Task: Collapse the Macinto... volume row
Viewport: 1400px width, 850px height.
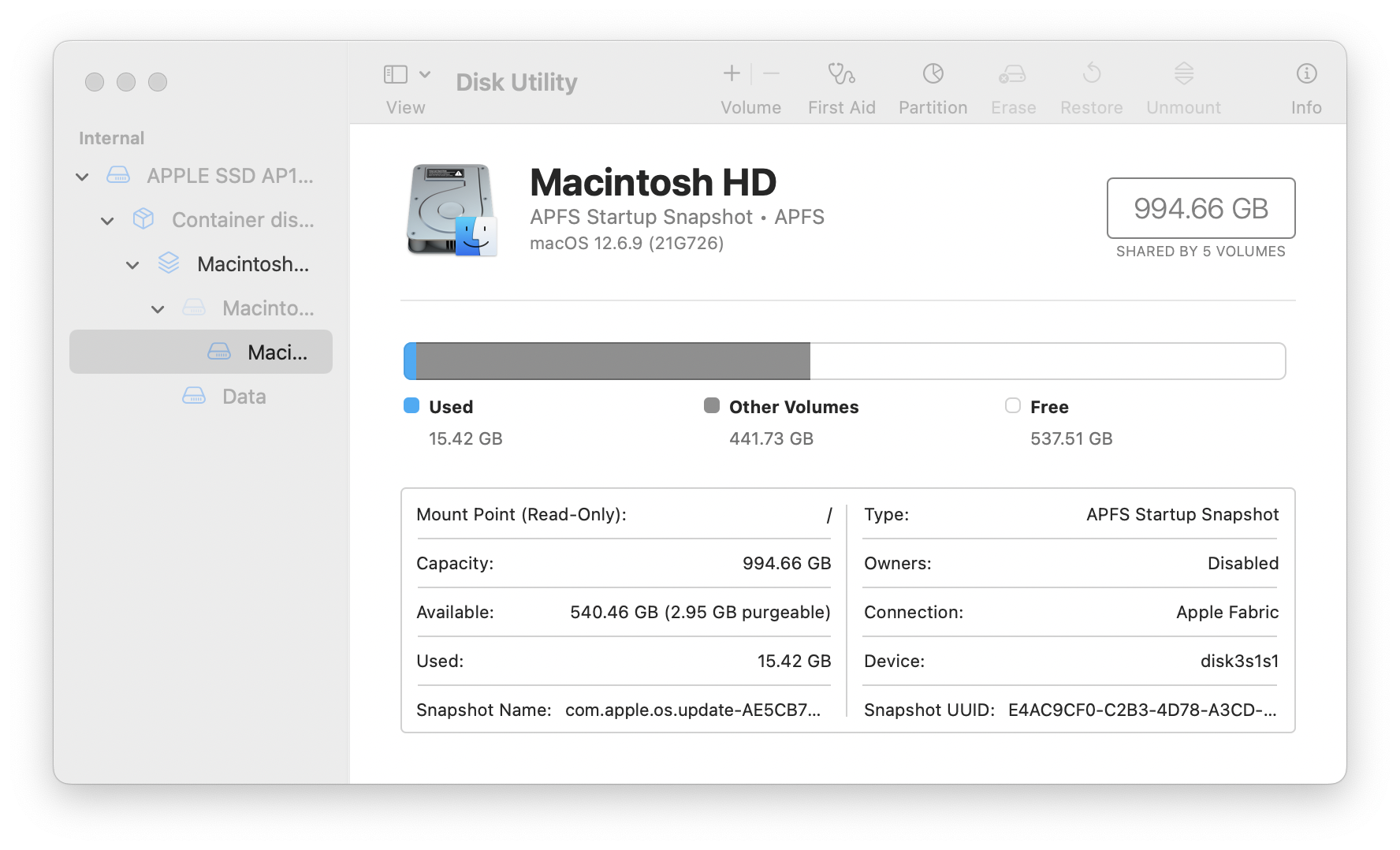Action: pos(158,309)
